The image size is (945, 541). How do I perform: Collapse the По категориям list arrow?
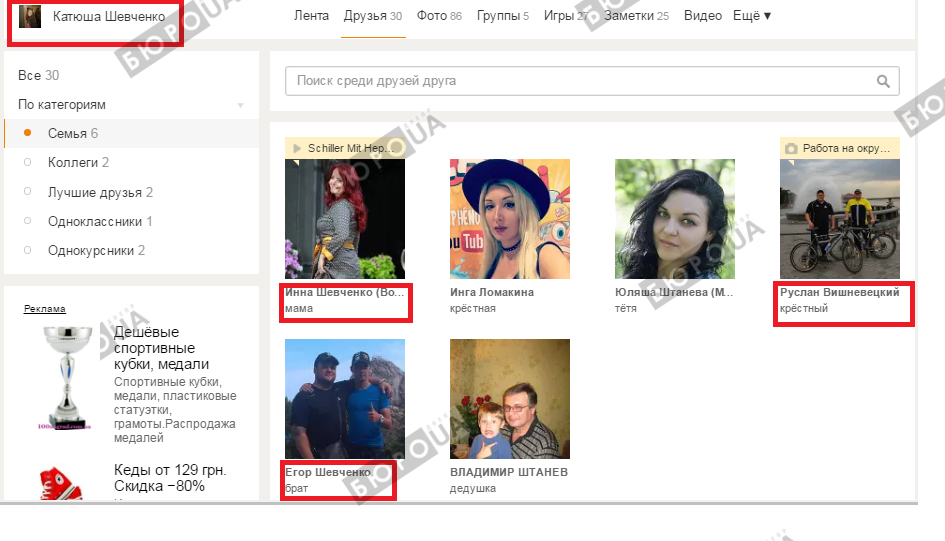[240, 105]
